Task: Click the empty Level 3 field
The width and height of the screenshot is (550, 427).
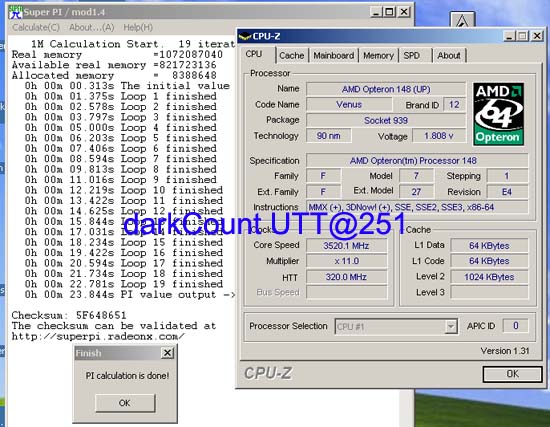Action: 489,292
